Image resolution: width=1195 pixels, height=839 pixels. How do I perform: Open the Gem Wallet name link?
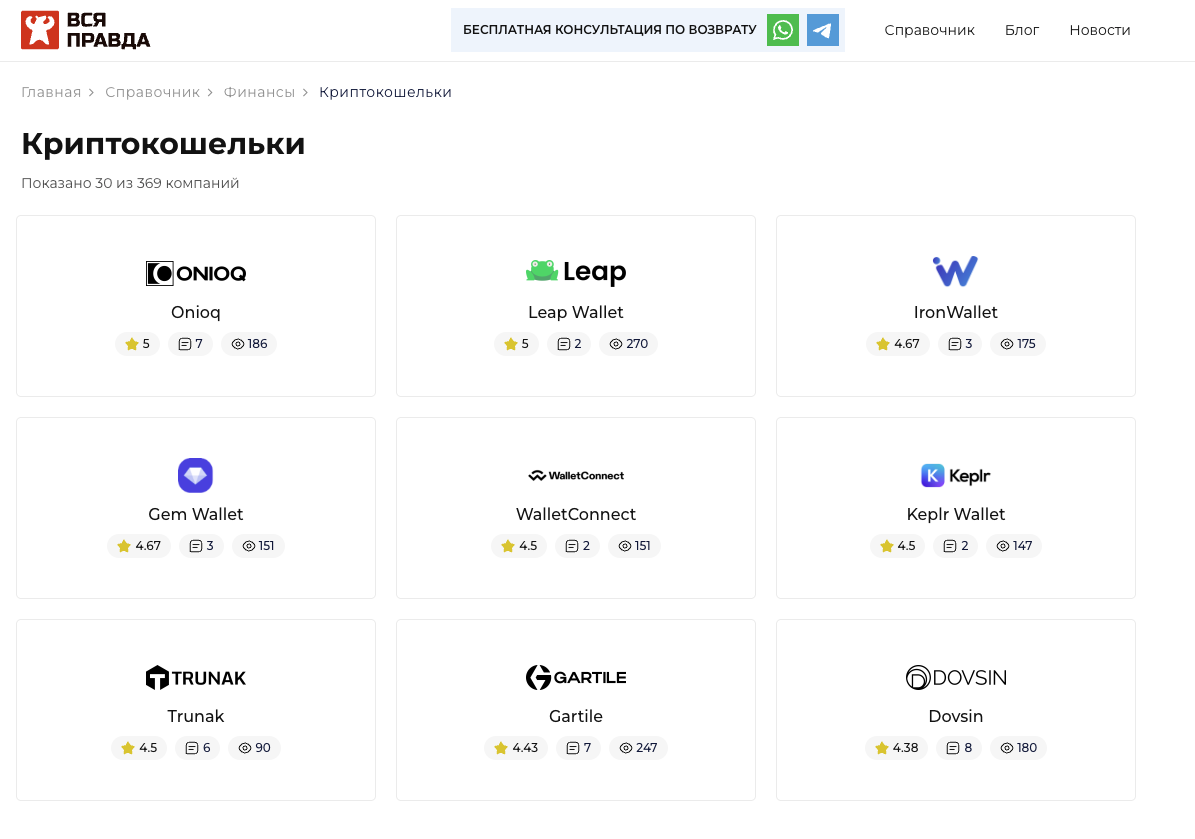(196, 514)
